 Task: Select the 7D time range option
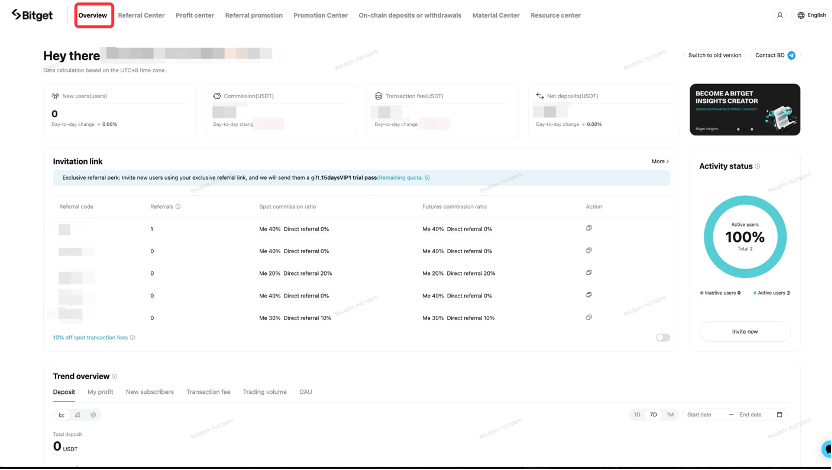653,414
